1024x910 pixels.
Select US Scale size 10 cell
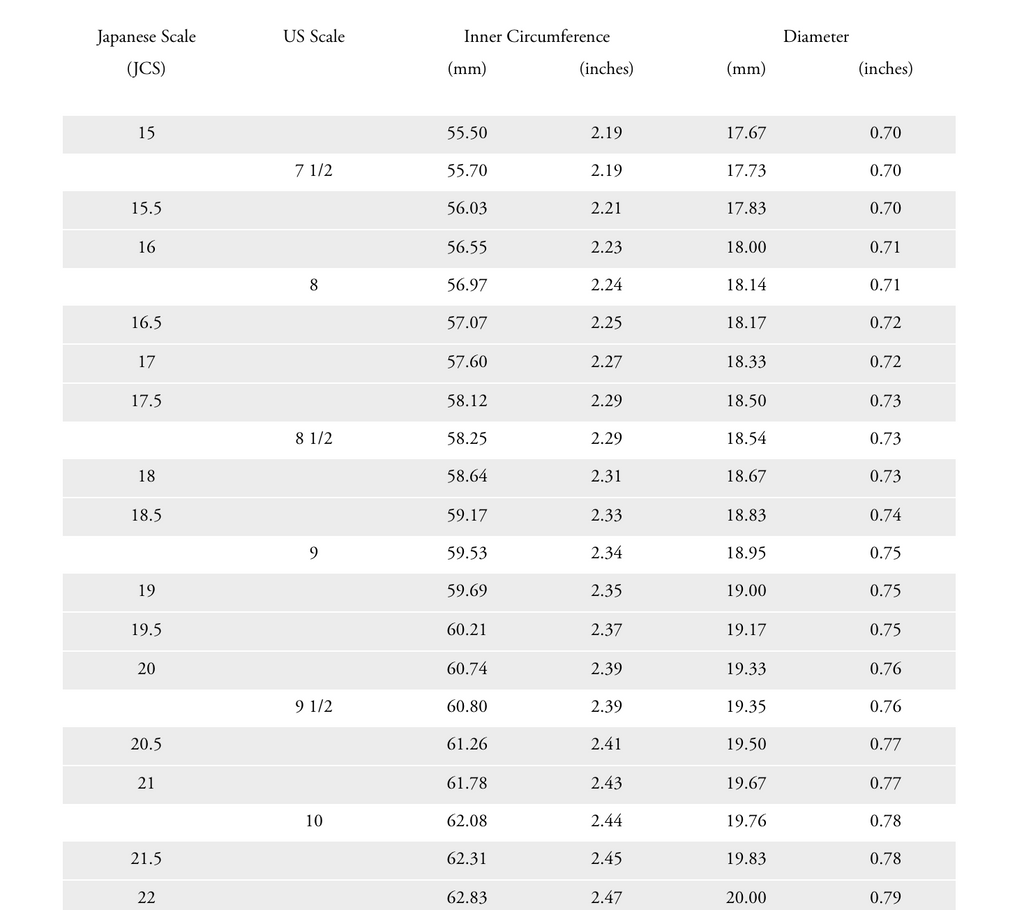pos(313,821)
